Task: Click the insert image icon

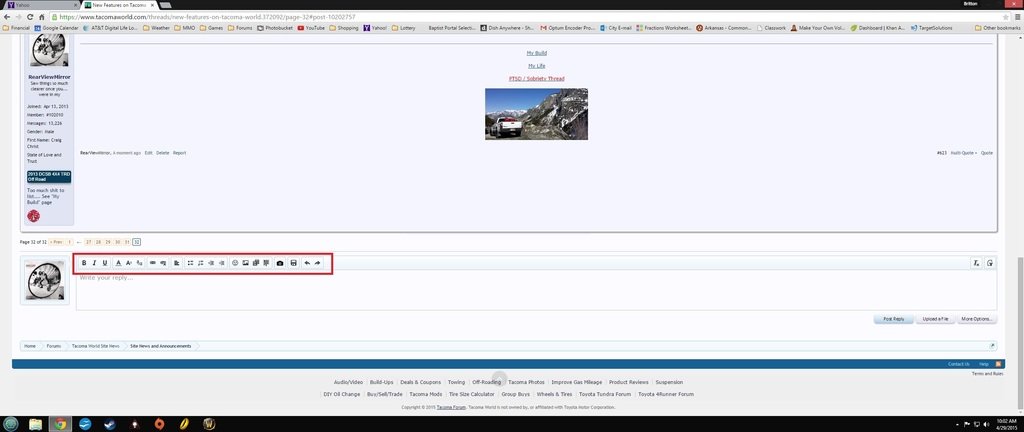Action: tap(246, 263)
